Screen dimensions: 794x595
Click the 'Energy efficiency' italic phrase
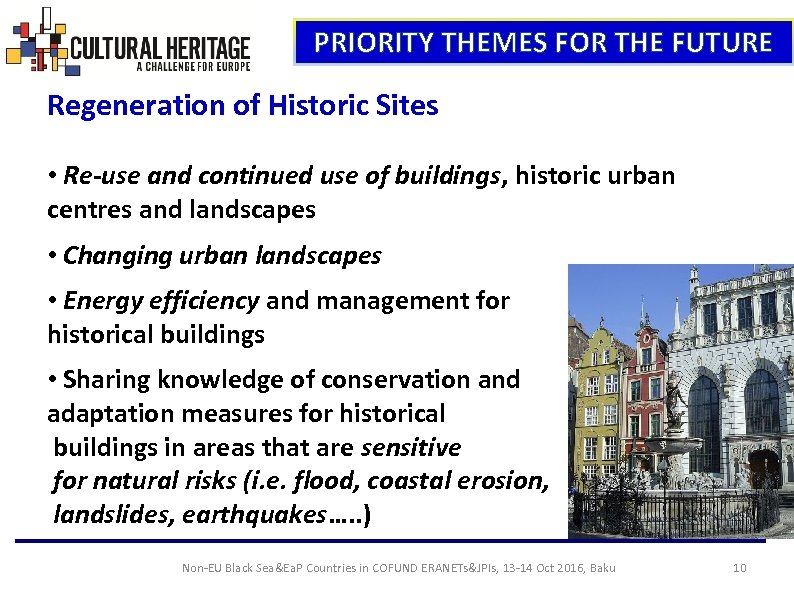(x=161, y=301)
